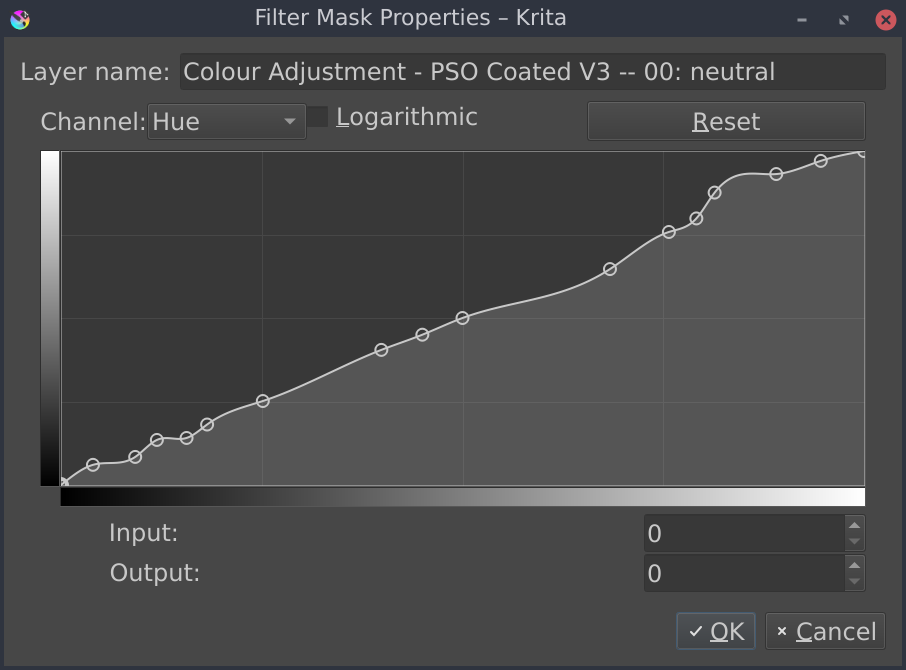The height and width of the screenshot is (670, 906).
Task: Click the Input value down stepper arrow
Action: point(854,543)
